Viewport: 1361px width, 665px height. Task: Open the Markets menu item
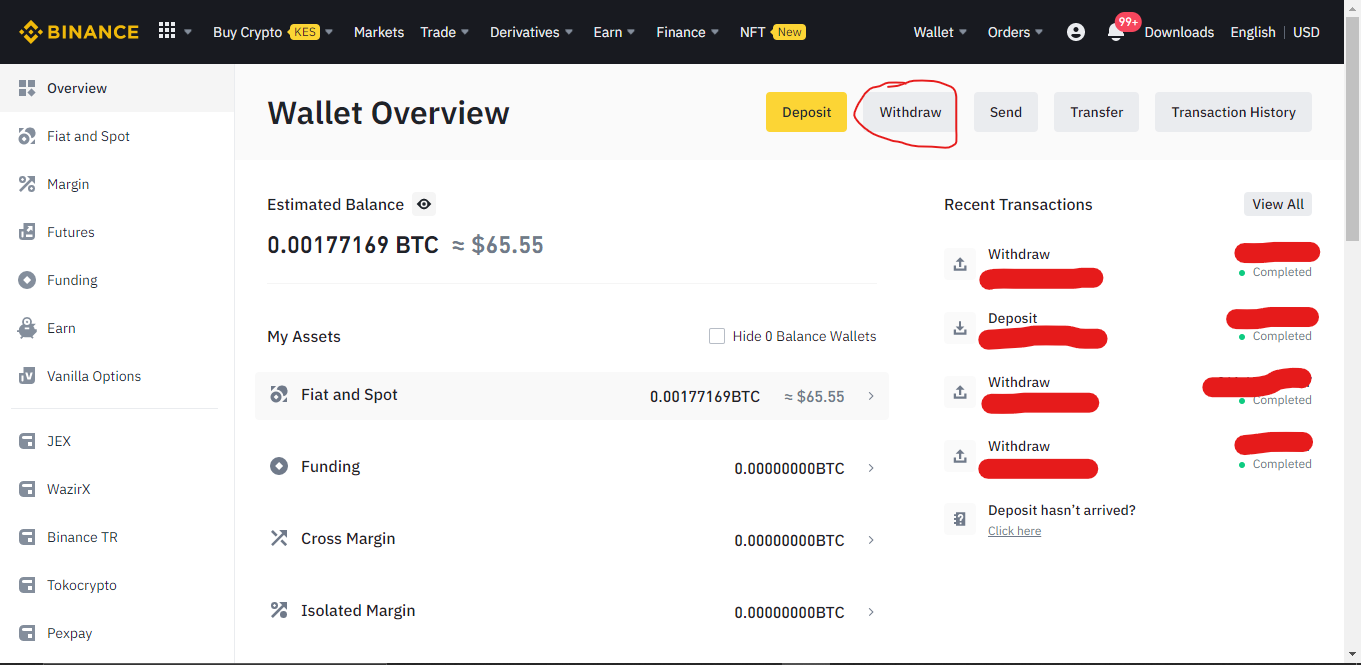379,32
